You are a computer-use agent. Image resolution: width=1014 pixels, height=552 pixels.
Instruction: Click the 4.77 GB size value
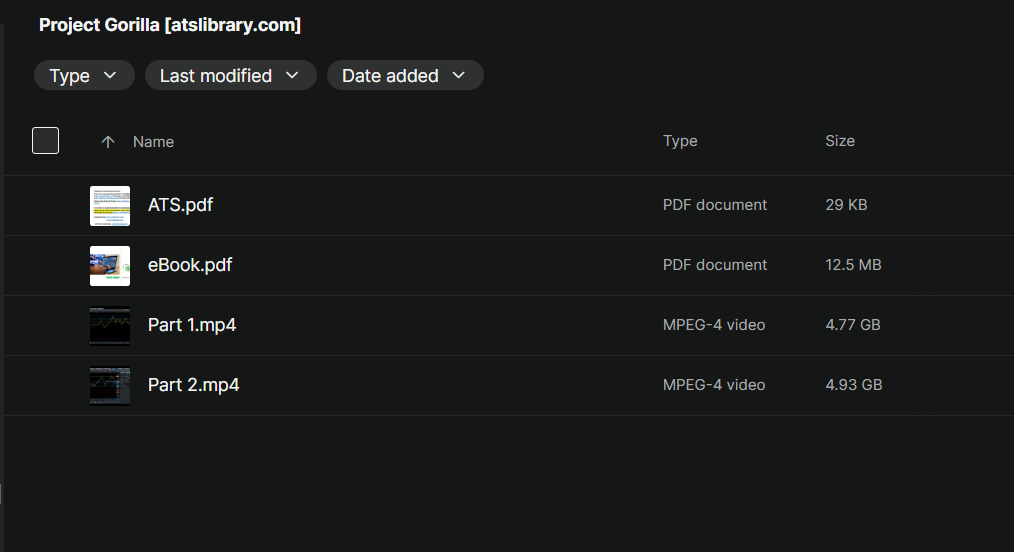(x=853, y=324)
